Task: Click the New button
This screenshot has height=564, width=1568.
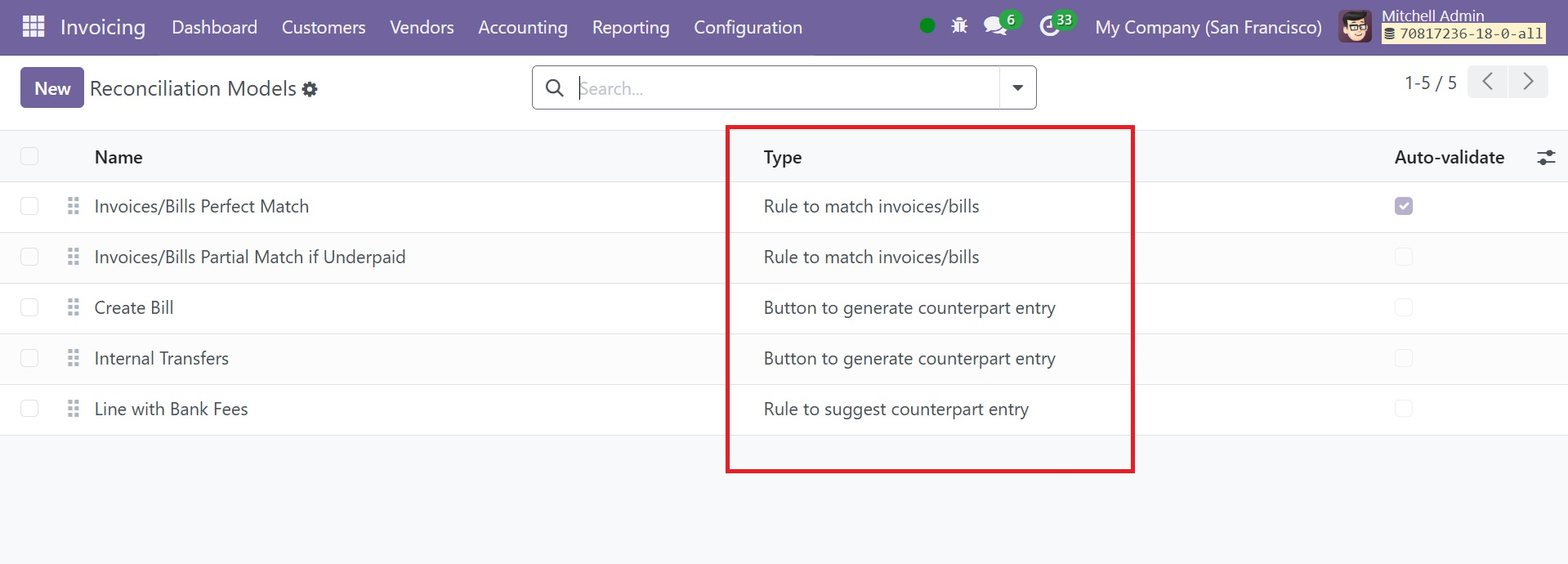Action: pos(52,88)
